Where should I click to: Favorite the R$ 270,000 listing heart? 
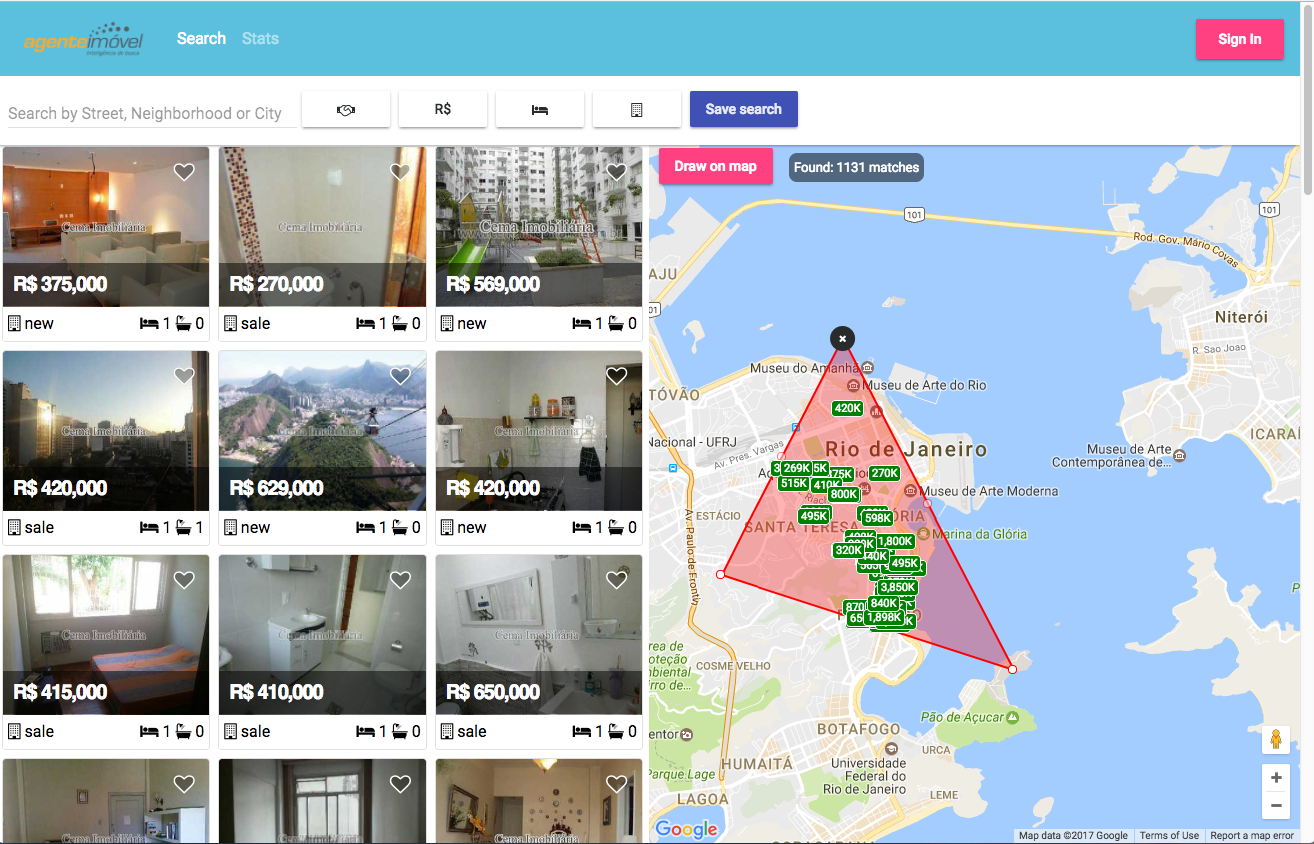coord(400,172)
